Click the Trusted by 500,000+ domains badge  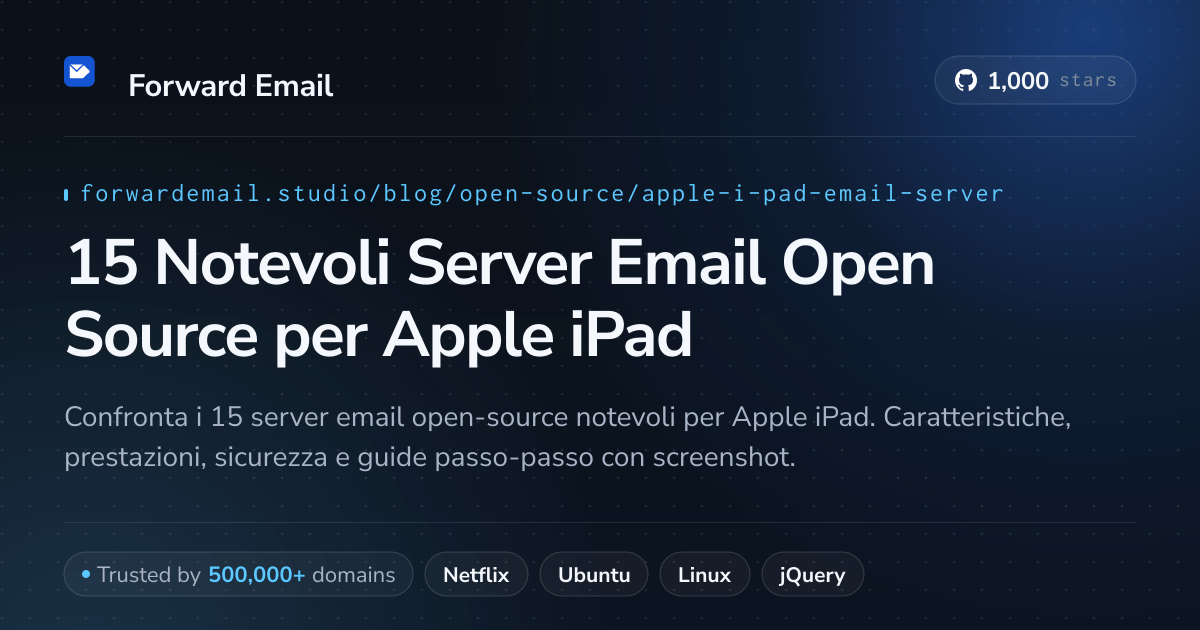[x=238, y=575]
